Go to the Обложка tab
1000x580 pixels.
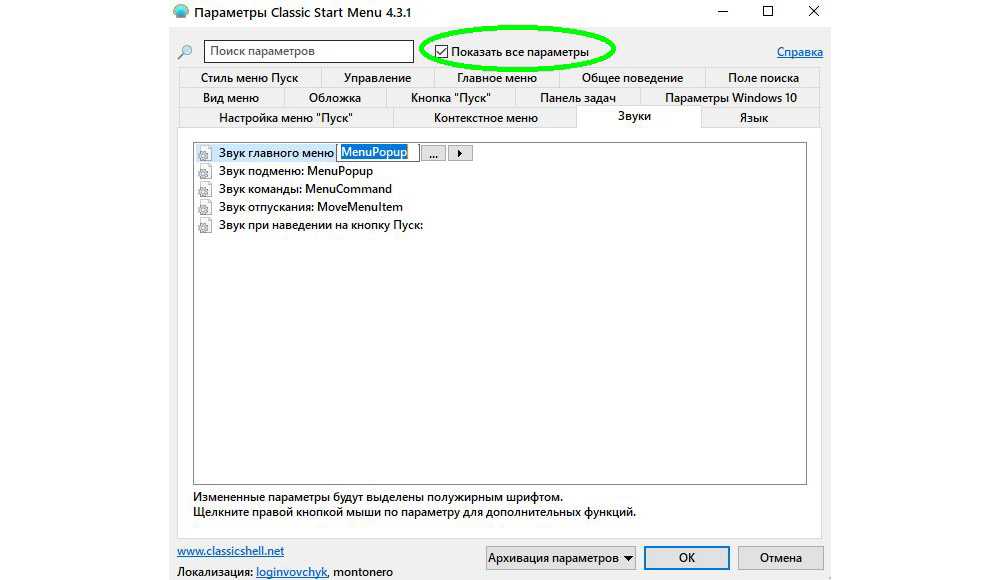(334, 98)
